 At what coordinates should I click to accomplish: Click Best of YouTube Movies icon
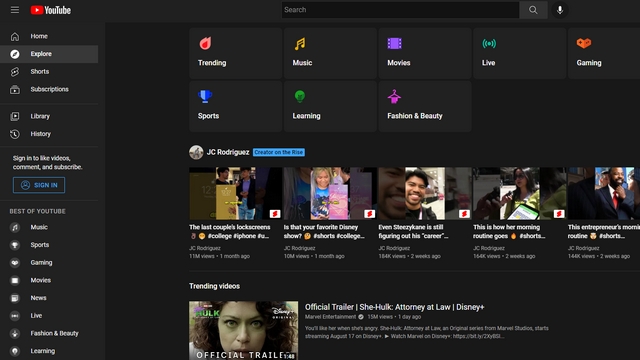[x=15, y=280]
